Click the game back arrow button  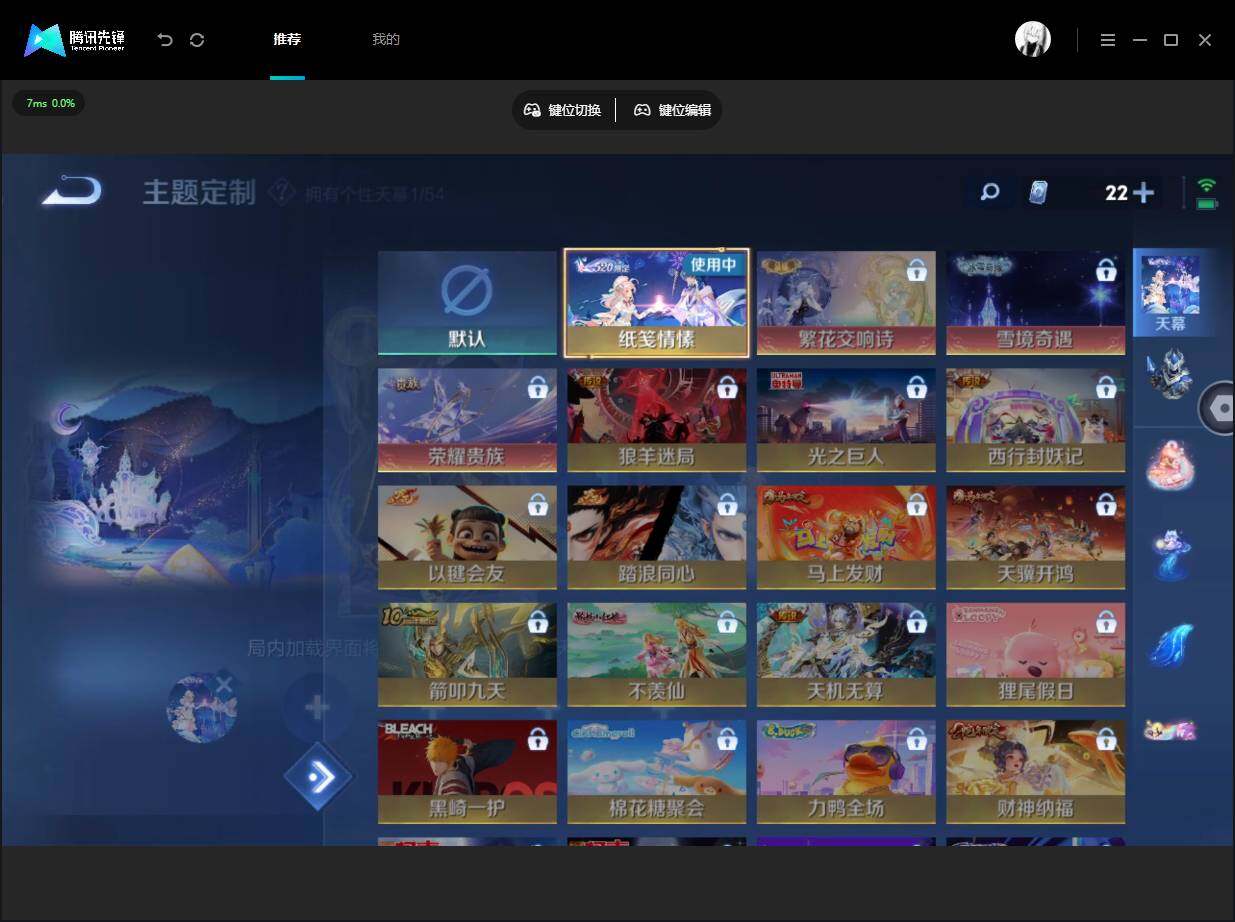[x=71, y=190]
